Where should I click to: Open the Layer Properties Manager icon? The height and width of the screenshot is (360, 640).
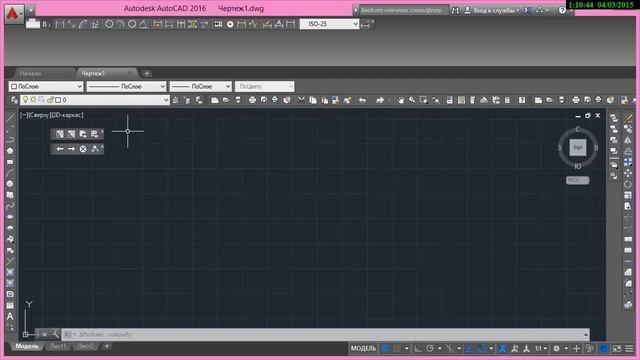pyautogui.click(x=14, y=100)
